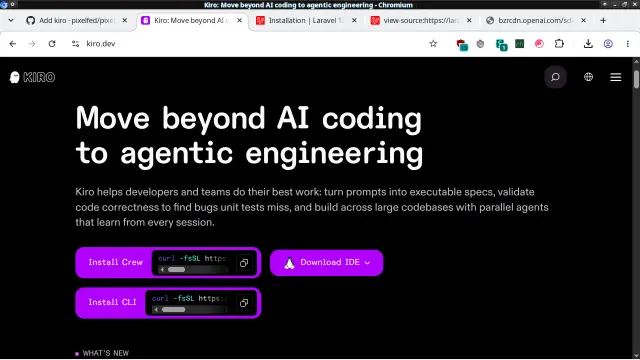
Task: Click the kiro.dev address bar
Action: 253,44
